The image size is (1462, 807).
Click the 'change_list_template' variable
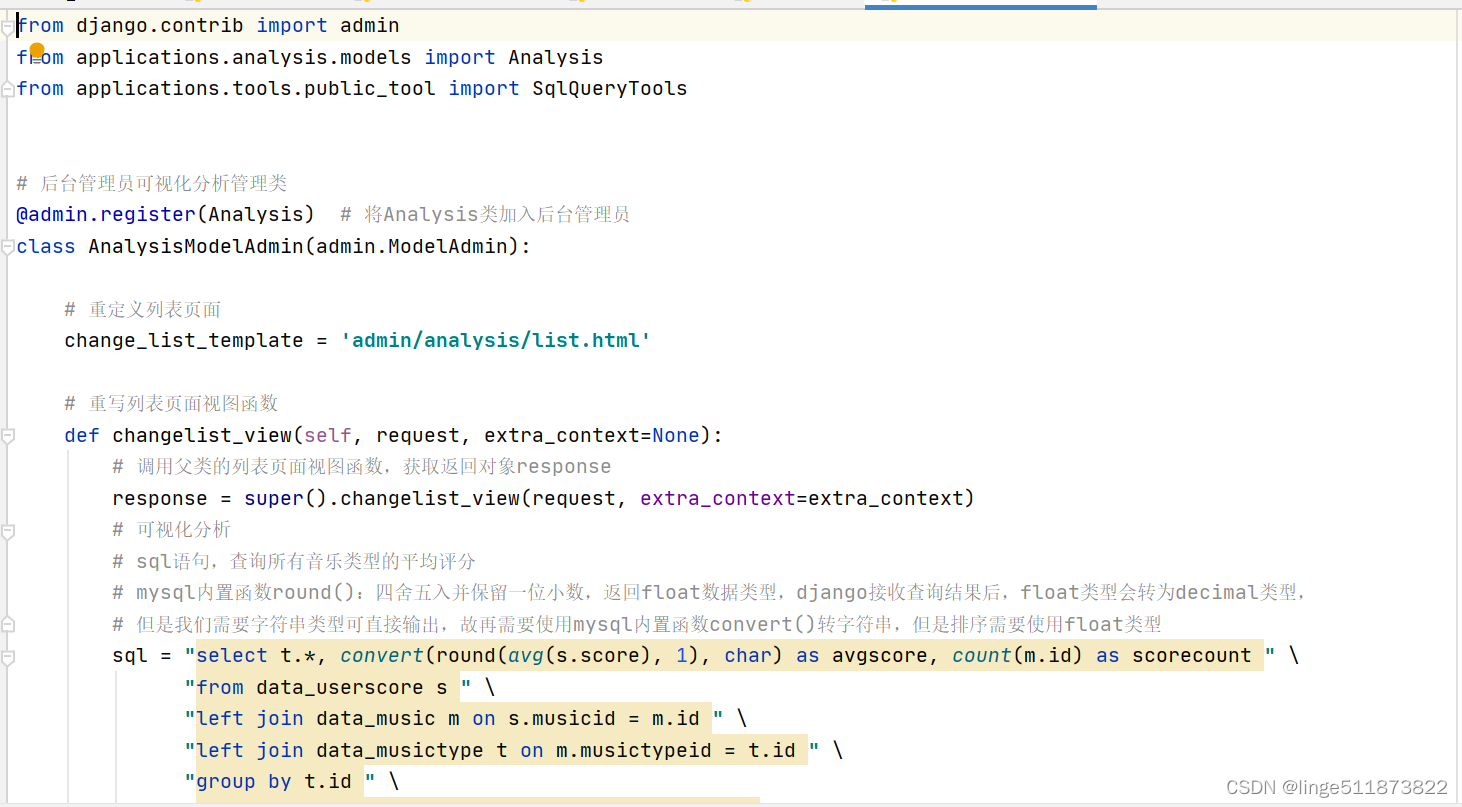pos(184,340)
